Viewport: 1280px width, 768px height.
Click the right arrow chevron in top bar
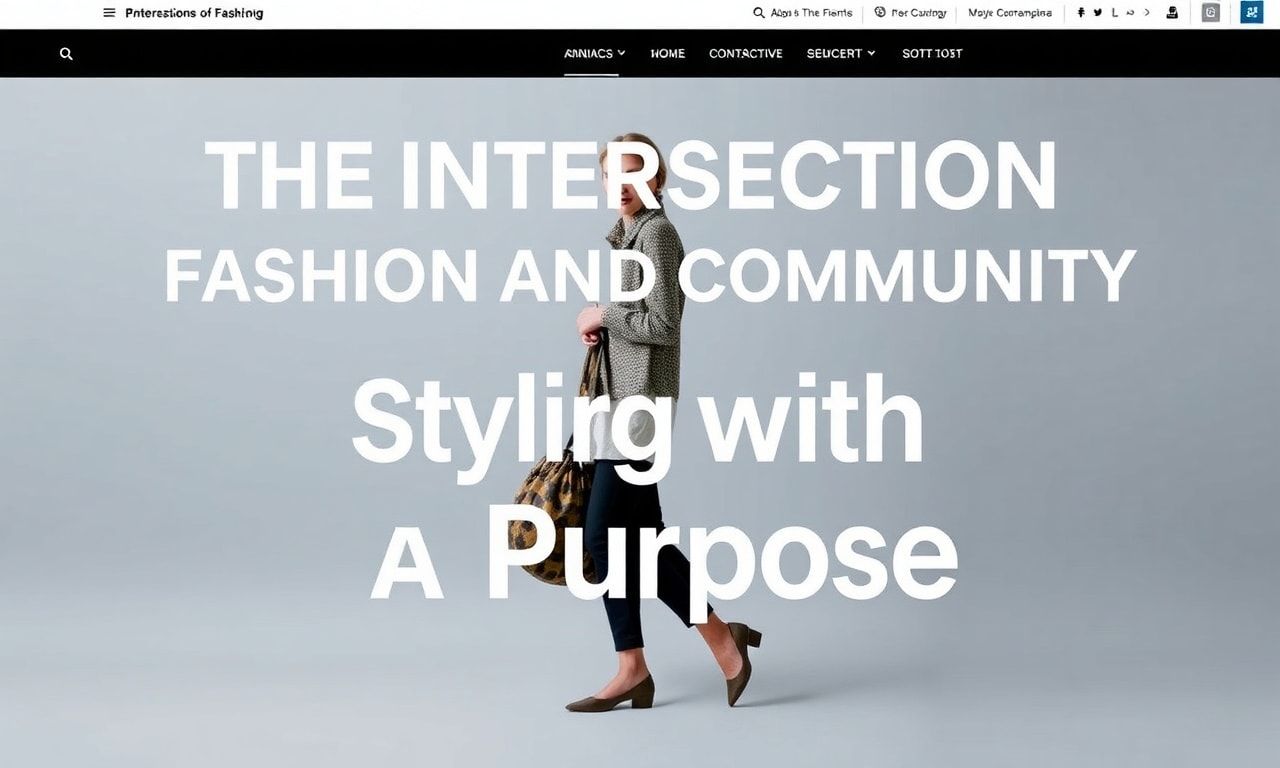point(1147,13)
